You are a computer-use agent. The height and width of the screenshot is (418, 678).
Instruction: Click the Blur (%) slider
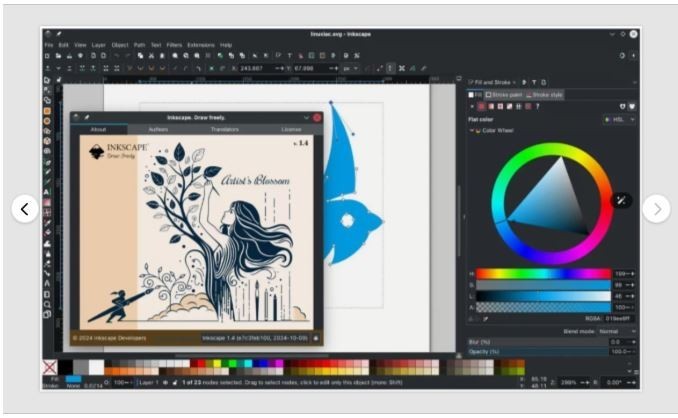tap(538, 341)
